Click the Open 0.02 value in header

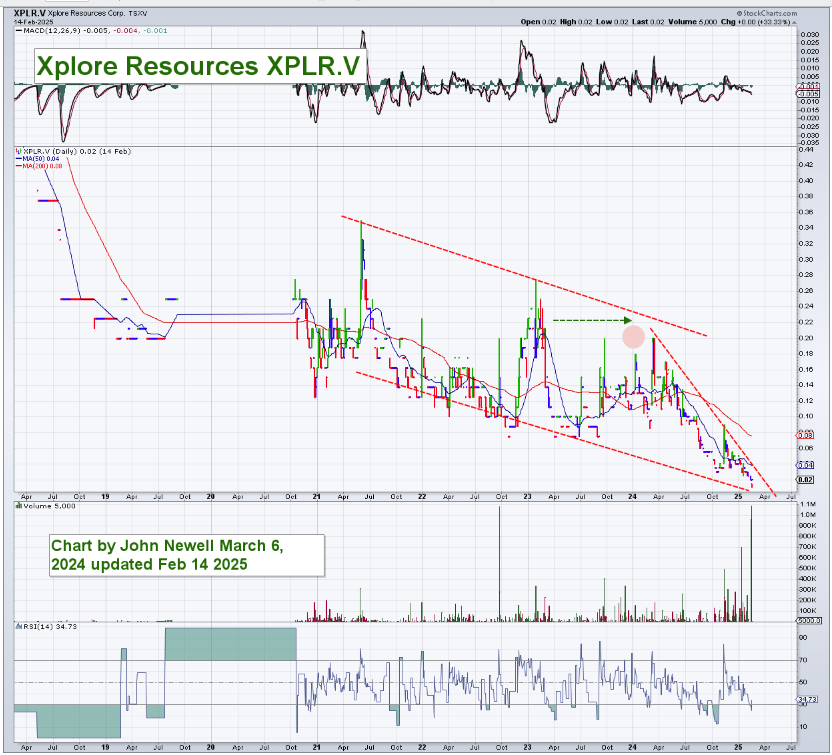coord(538,22)
